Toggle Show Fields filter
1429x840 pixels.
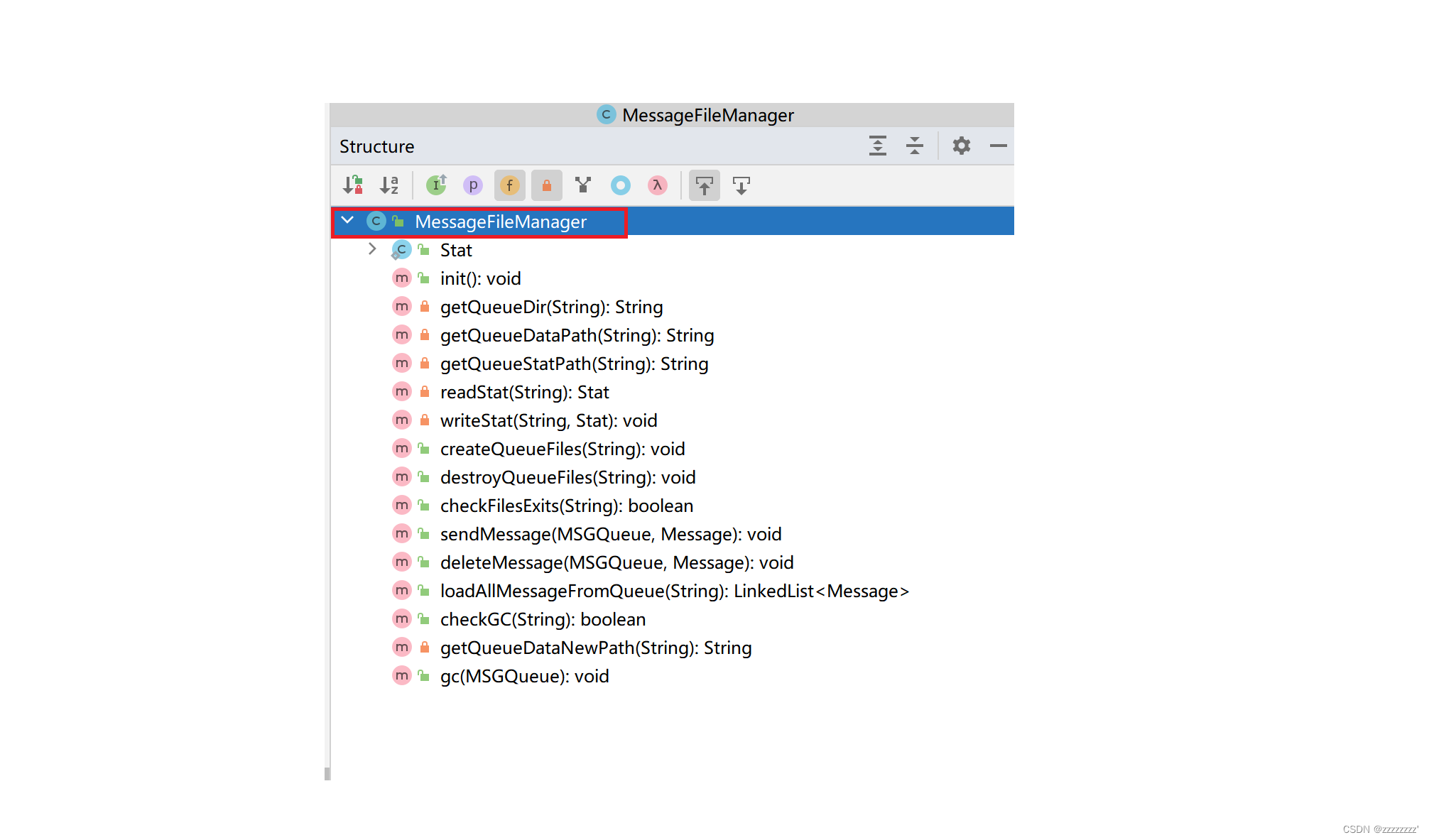tap(510, 185)
